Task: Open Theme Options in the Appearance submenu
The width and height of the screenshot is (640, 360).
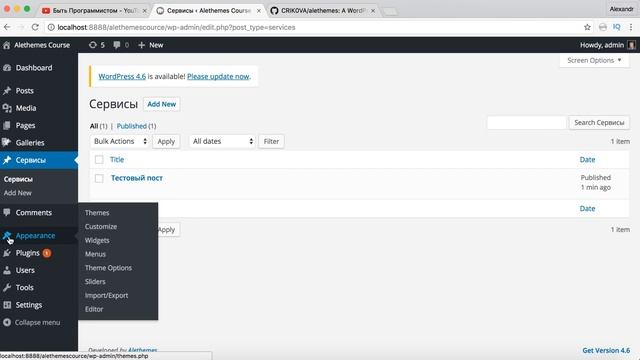Action: click(x=108, y=268)
